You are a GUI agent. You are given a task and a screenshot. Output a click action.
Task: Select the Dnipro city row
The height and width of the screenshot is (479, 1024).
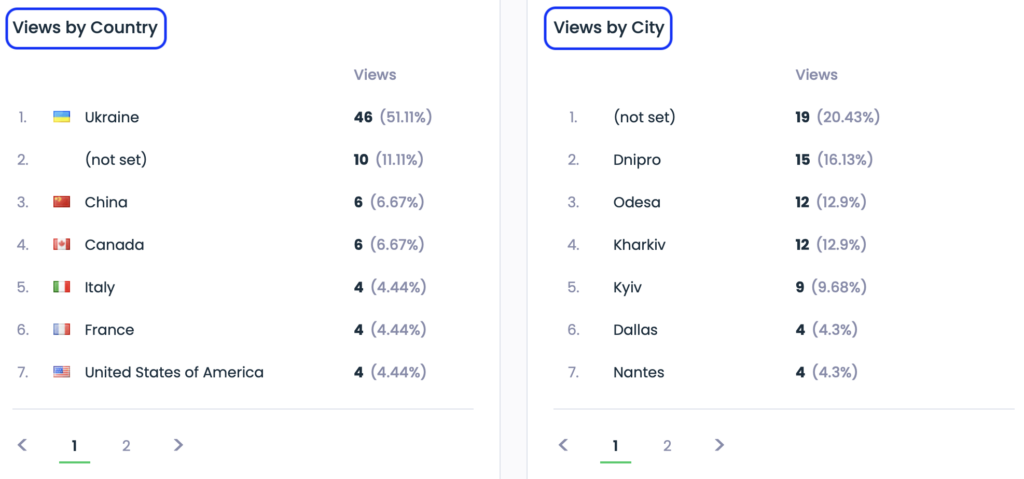point(637,160)
